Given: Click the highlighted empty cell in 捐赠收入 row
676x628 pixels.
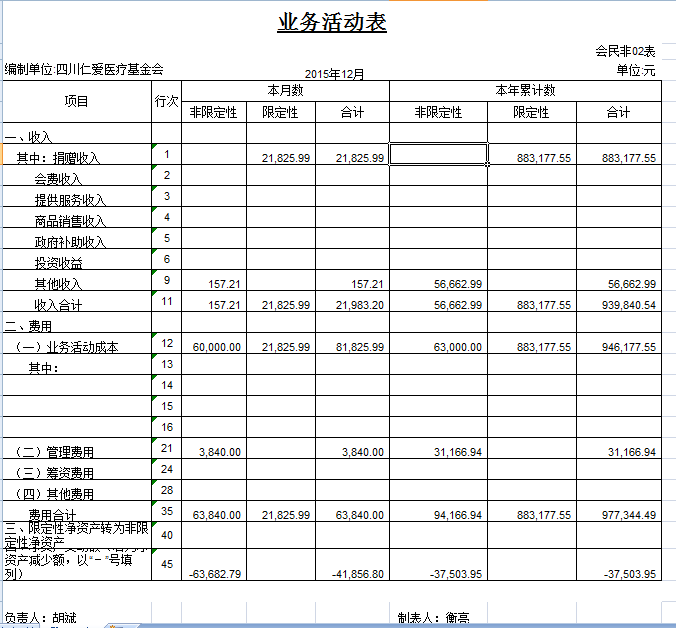Looking at the screenshot, I should (438, 154).
